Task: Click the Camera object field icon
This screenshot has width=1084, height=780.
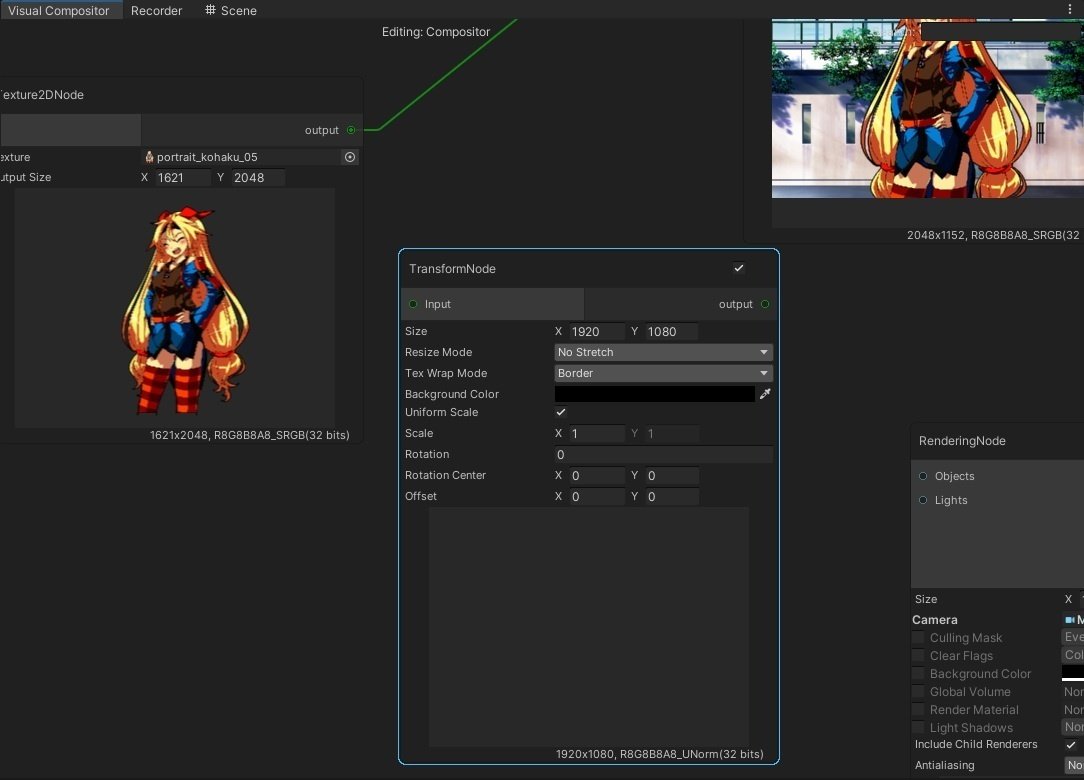Action: pos(1070,620)
